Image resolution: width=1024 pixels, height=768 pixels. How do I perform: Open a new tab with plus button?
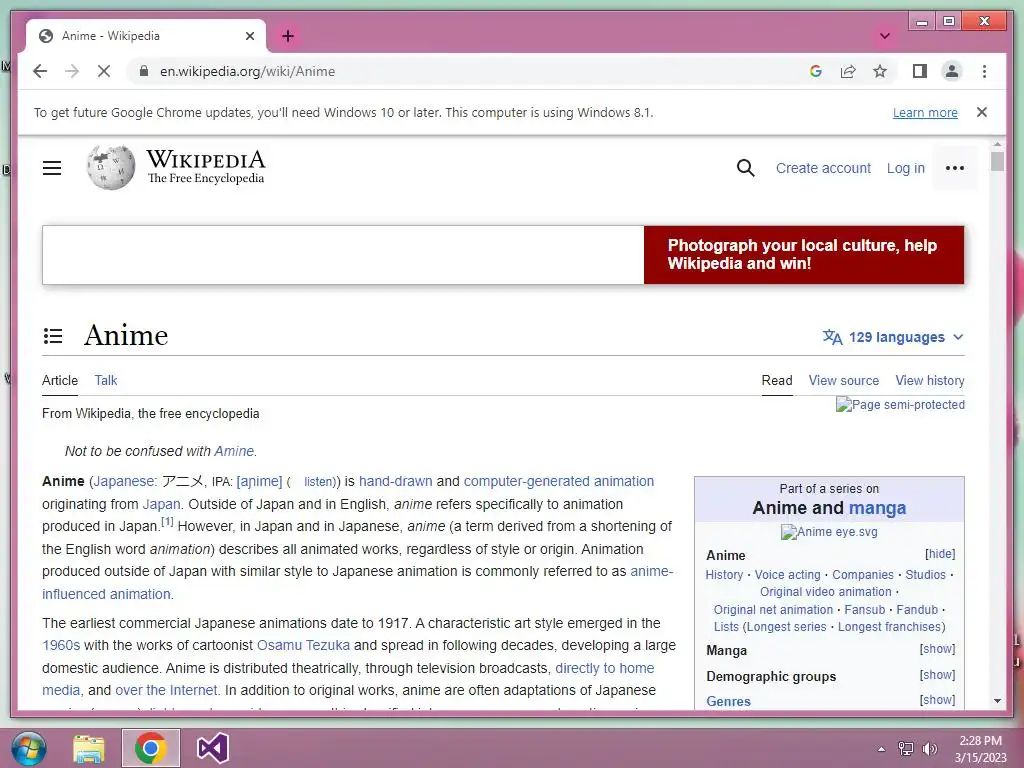pyautogui.click(x=288, y=36)
